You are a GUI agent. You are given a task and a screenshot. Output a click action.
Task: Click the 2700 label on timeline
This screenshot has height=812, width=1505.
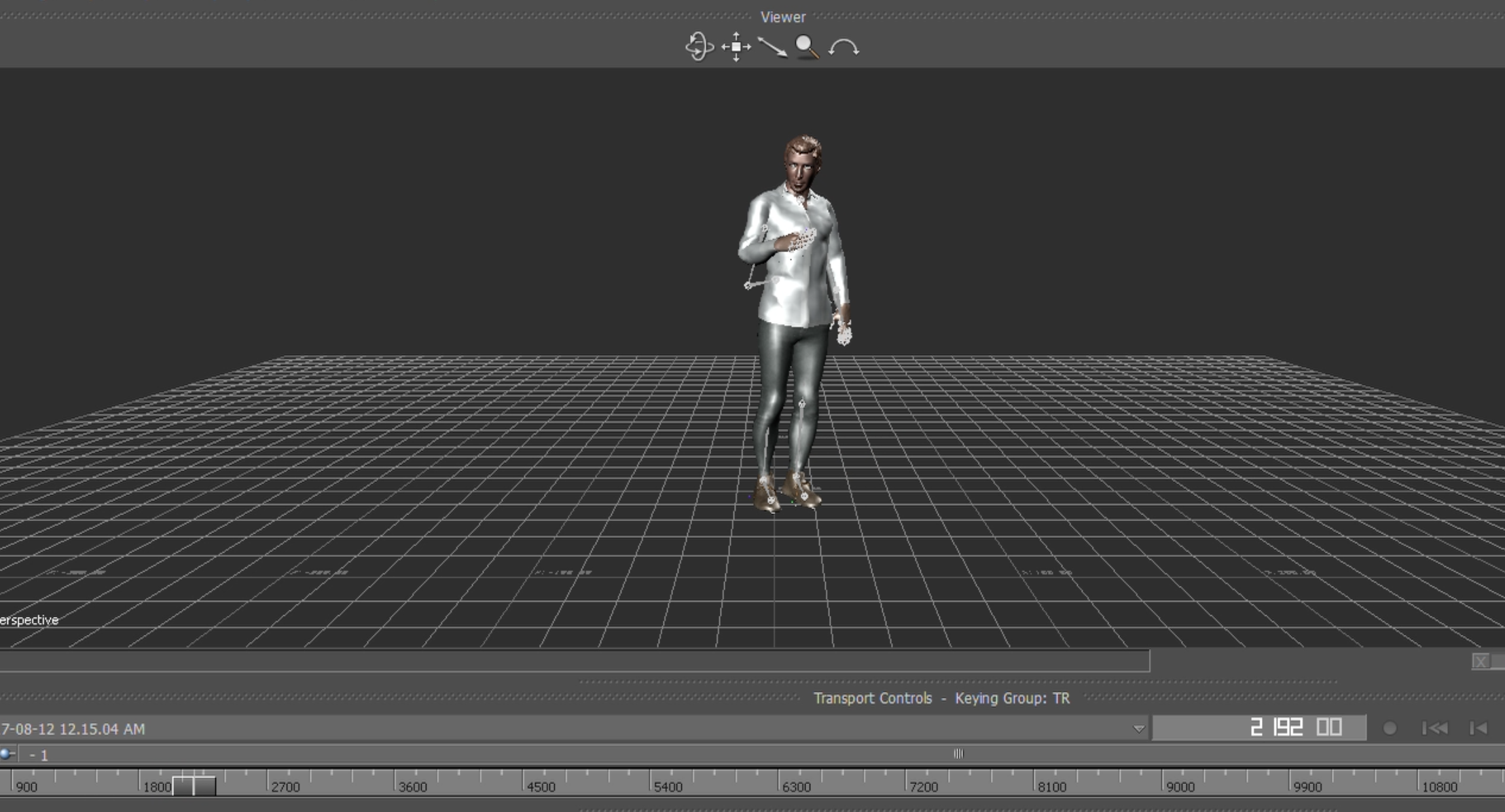(285, 787)
